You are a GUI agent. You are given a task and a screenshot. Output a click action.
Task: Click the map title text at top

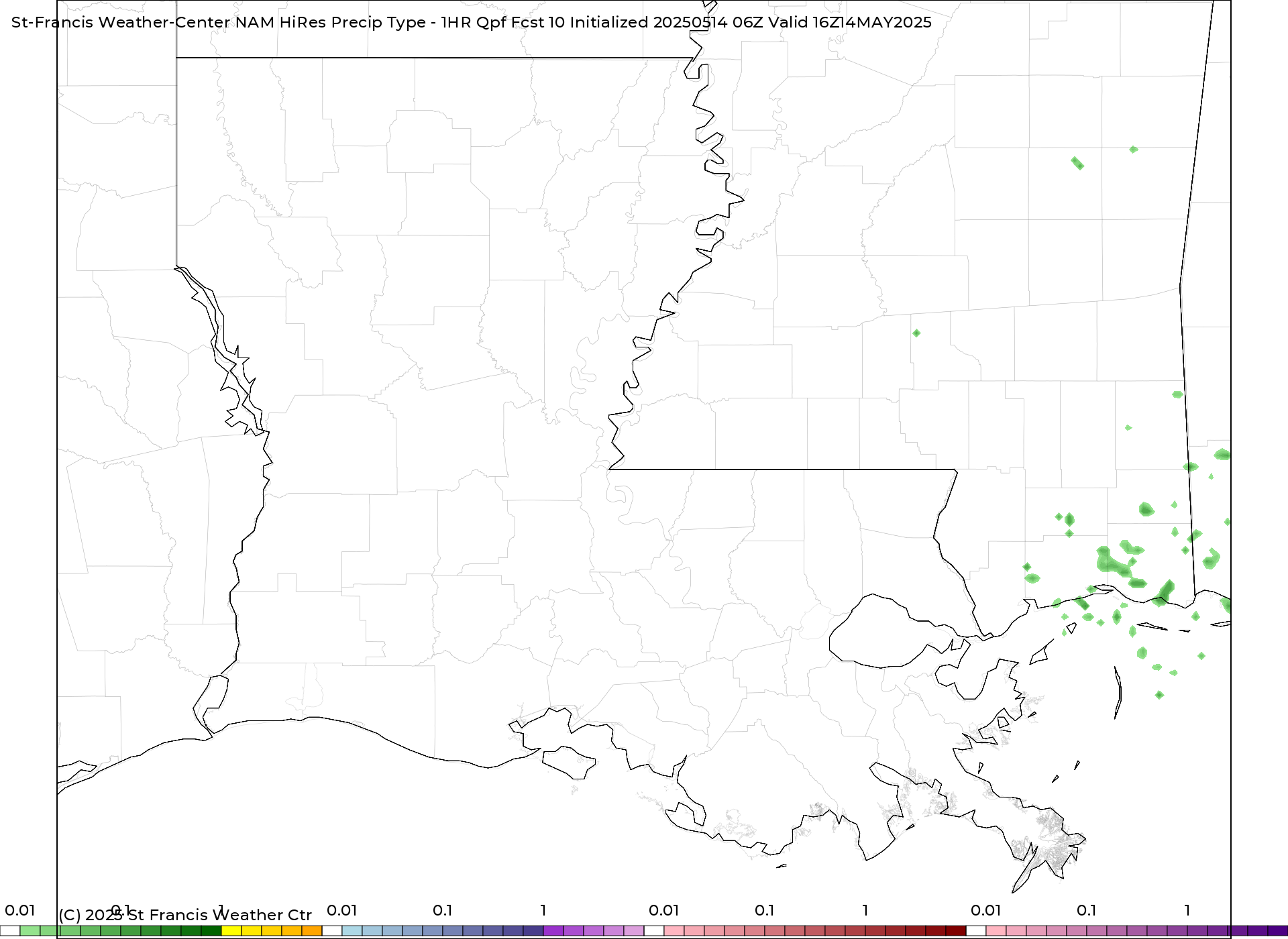[x=472, y=22]
